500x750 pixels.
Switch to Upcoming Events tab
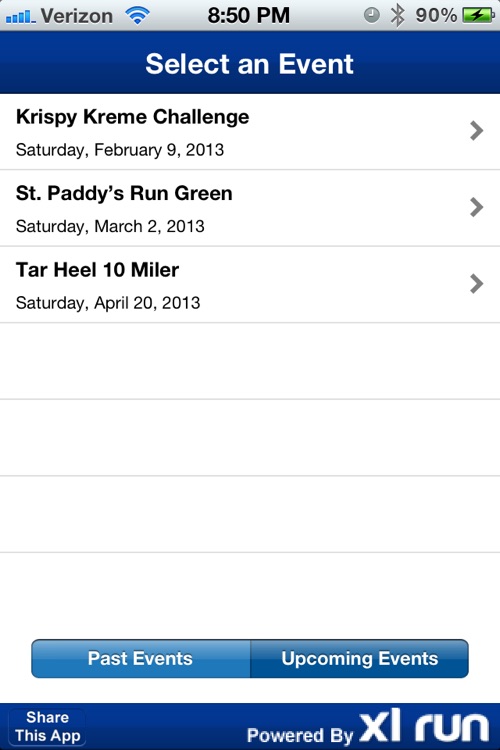[359, 659]
